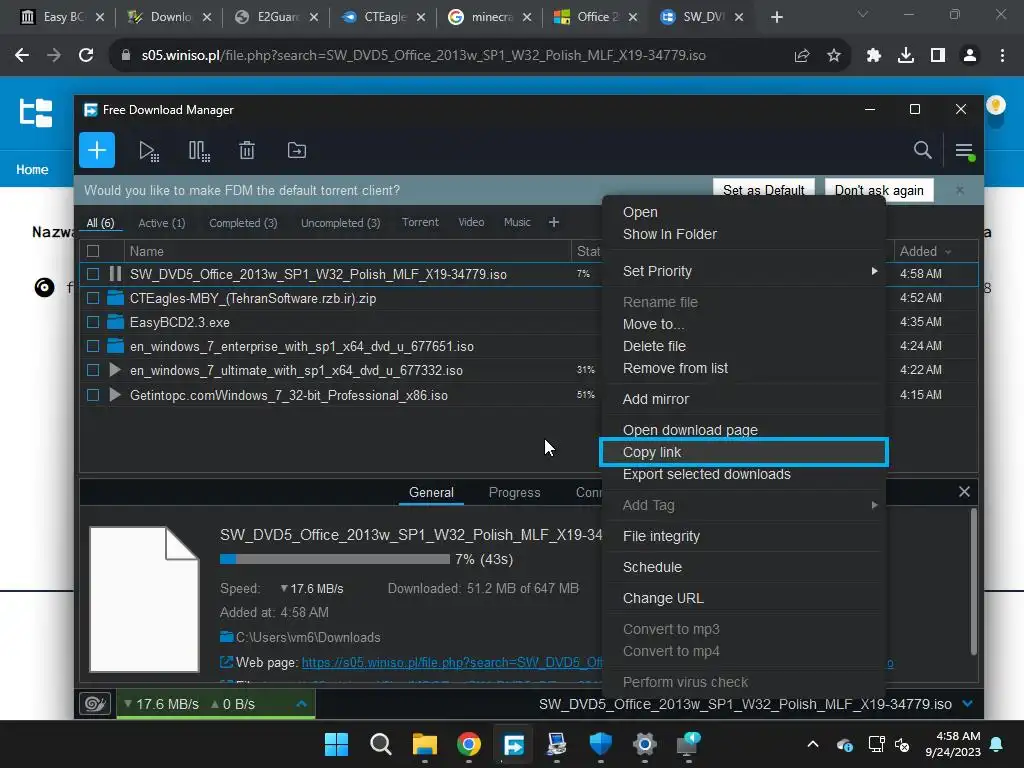Check the en_windows_7_enterprise row checkbox
The image size is (1024, 768).
(x=93, y=345)
